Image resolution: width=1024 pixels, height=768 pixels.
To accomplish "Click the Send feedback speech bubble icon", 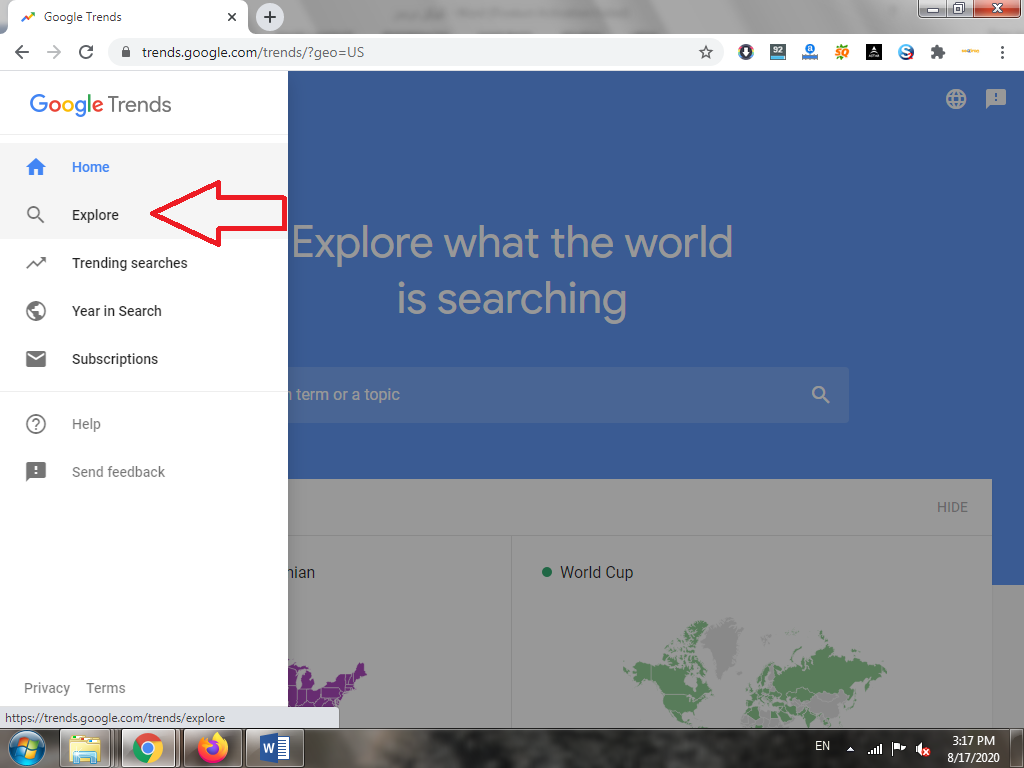I will (x=36, y=472).
